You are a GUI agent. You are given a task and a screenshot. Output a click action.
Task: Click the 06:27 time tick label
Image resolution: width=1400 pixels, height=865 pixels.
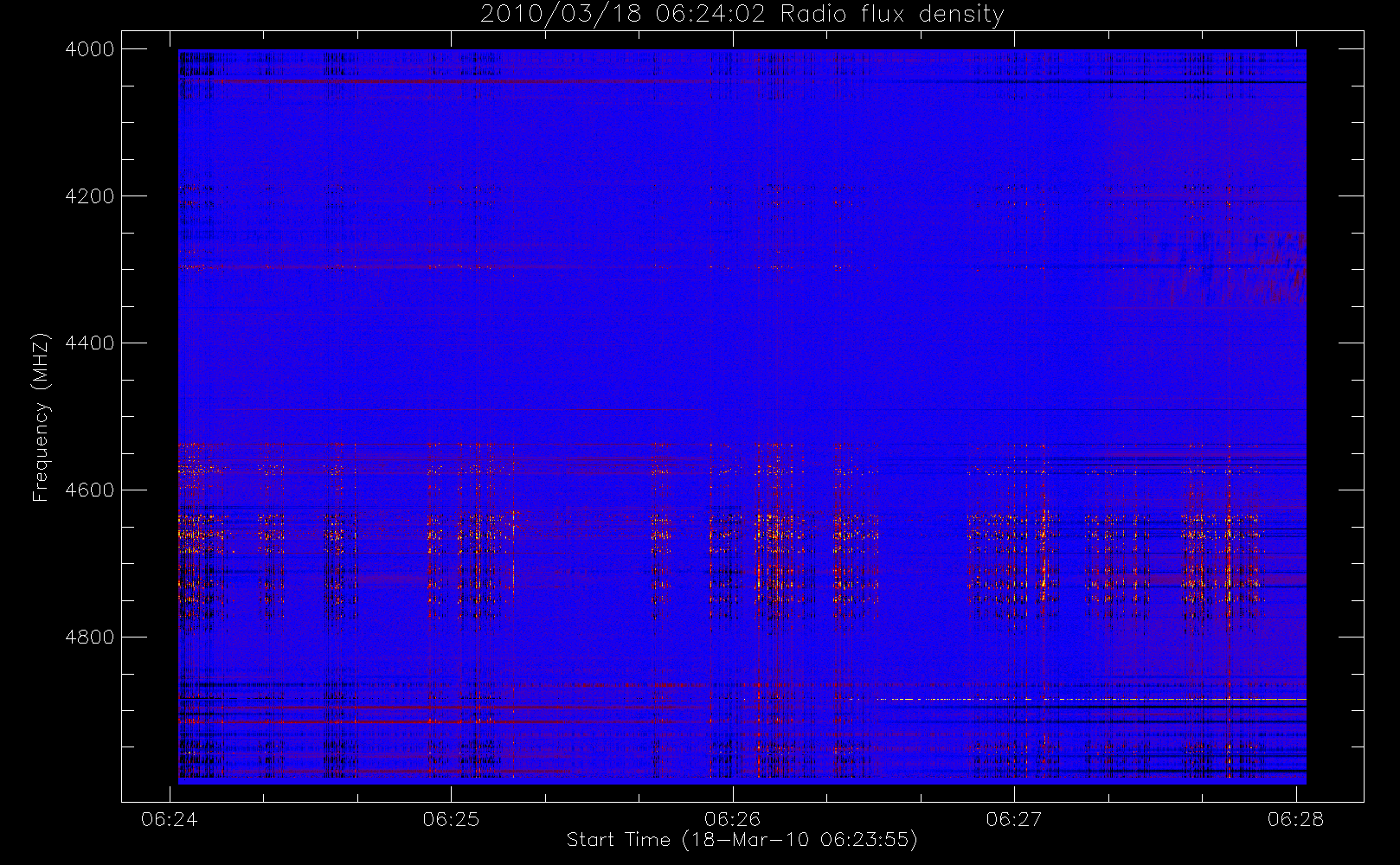tap(1014, 819)
